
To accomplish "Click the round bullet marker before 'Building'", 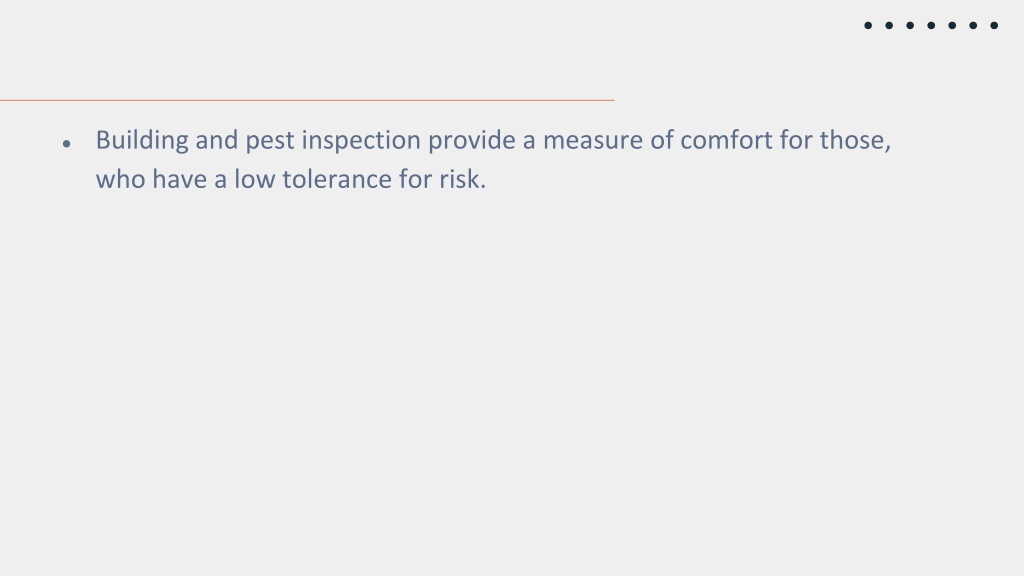I will point(67,144).
